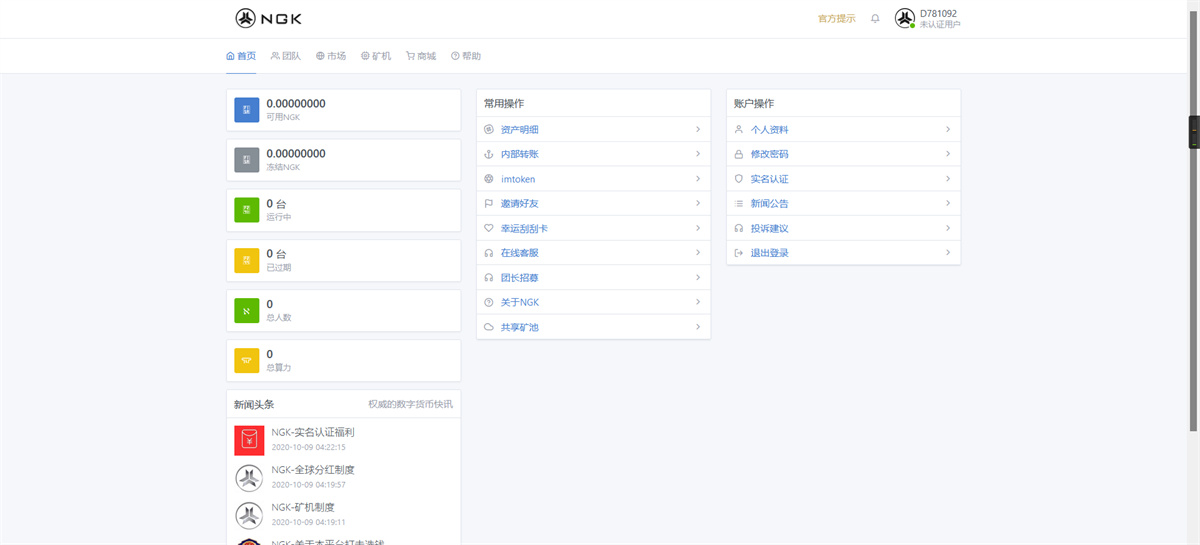
Task: Expand the 资产明细 row chevron
Action: coord(697,129)
